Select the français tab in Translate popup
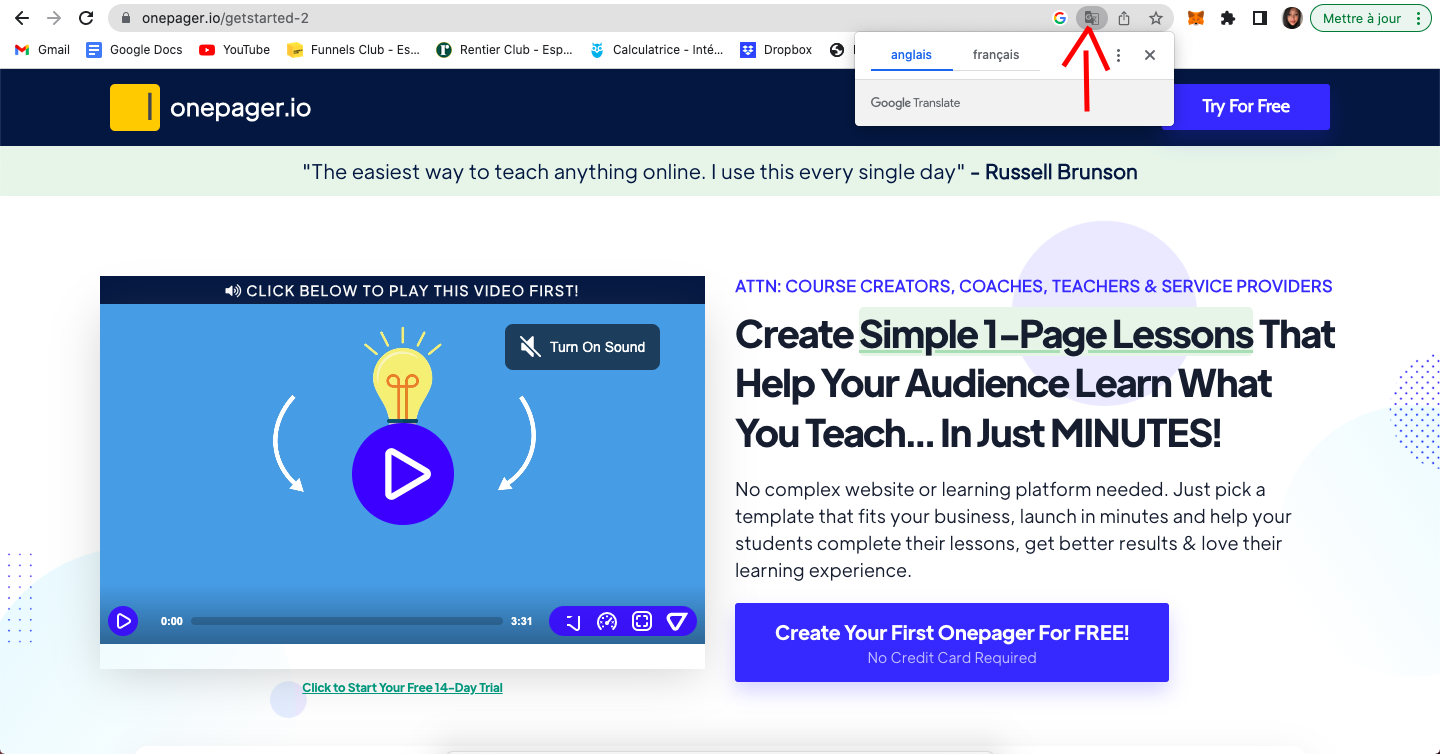The image size is (1440, 754). (996, 55)
